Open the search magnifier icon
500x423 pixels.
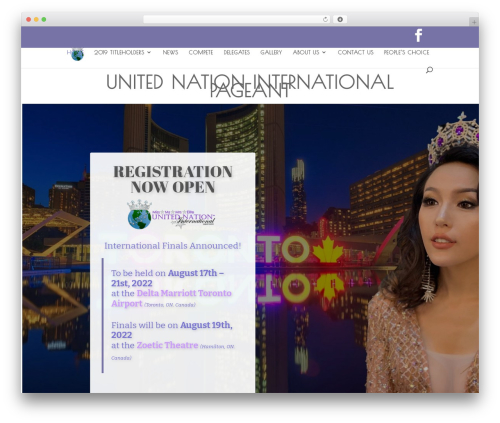pyautogui.click(x=429, y=70)
